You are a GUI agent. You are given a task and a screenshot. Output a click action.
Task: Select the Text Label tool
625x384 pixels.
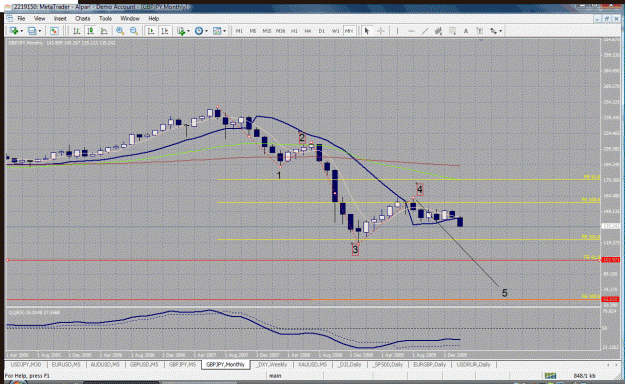coord(480,31)
